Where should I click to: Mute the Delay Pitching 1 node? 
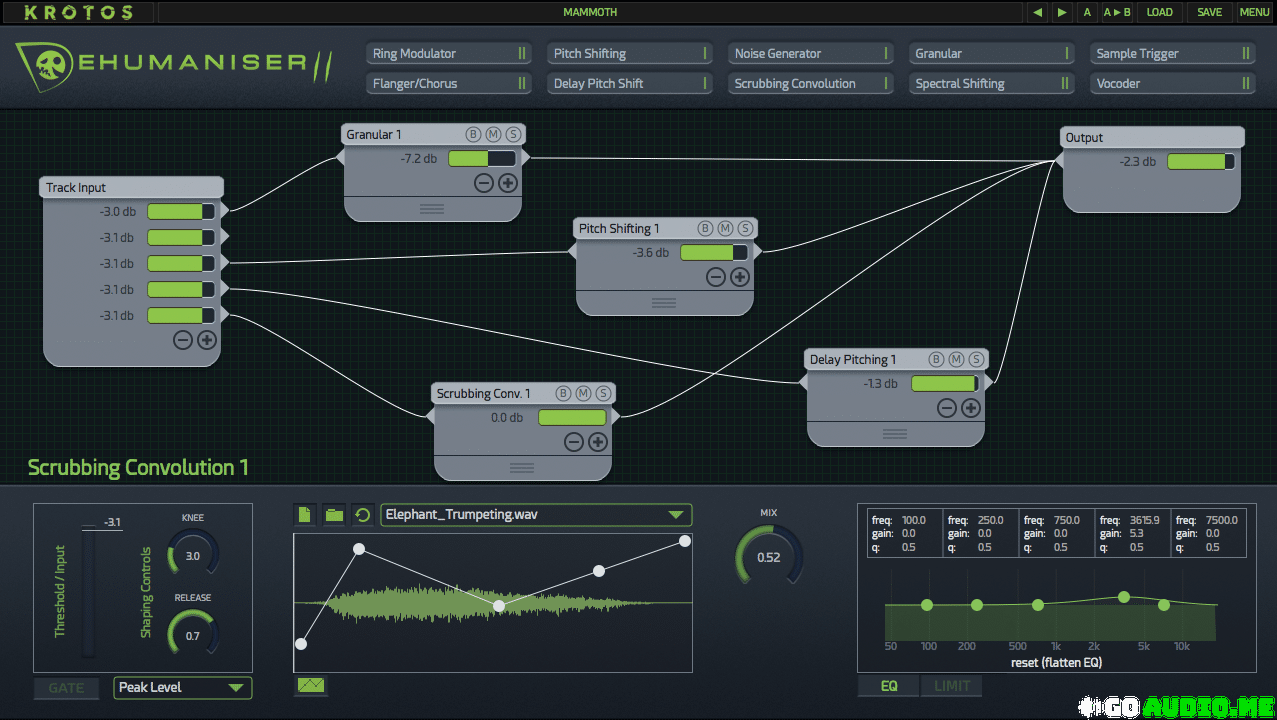tap(956, 360)
